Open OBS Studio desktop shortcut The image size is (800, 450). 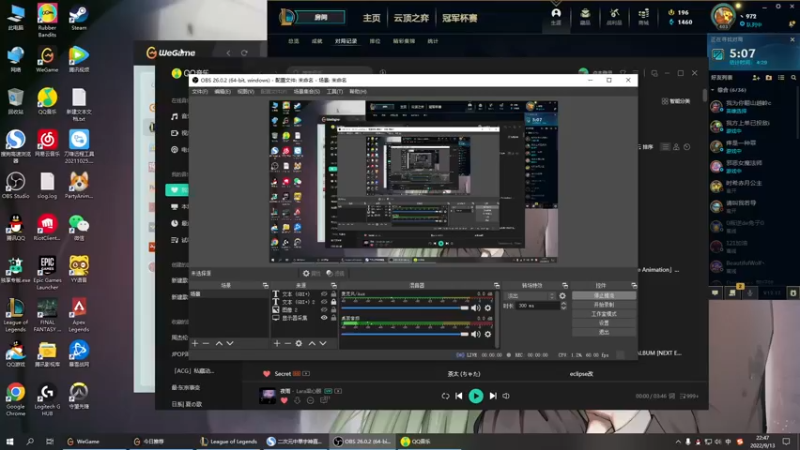(15, 185)
